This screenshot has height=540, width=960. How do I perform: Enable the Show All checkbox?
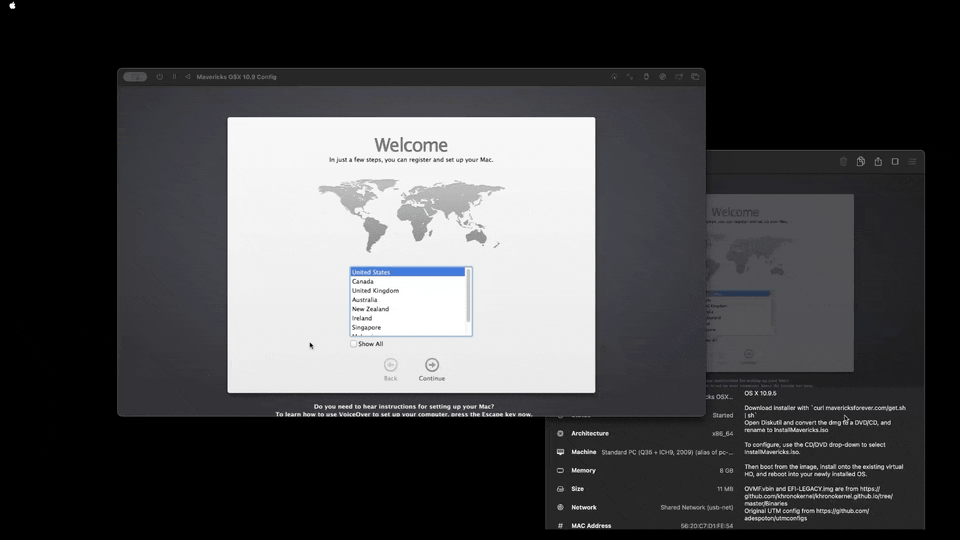[x=353, y=344]
